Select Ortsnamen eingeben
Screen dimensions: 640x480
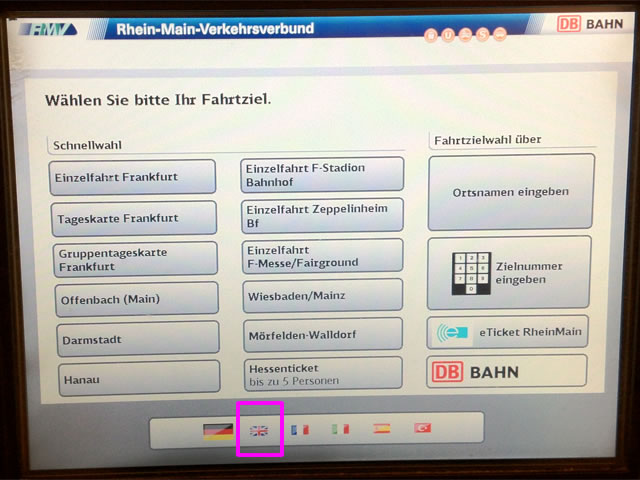tap(510, 191)
